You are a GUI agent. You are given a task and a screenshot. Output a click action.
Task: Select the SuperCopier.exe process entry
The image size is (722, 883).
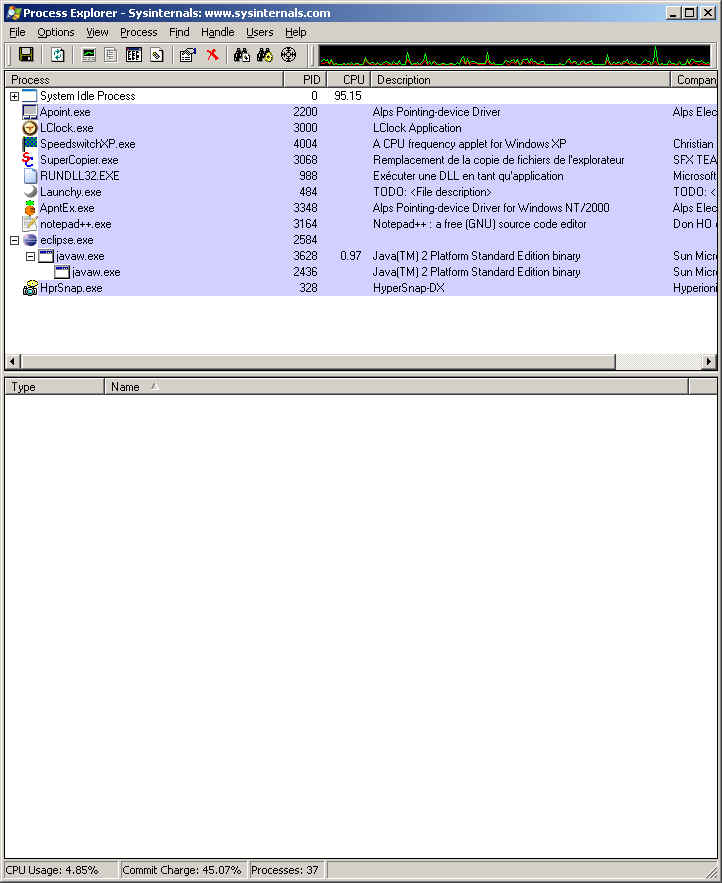coord(78,160)
